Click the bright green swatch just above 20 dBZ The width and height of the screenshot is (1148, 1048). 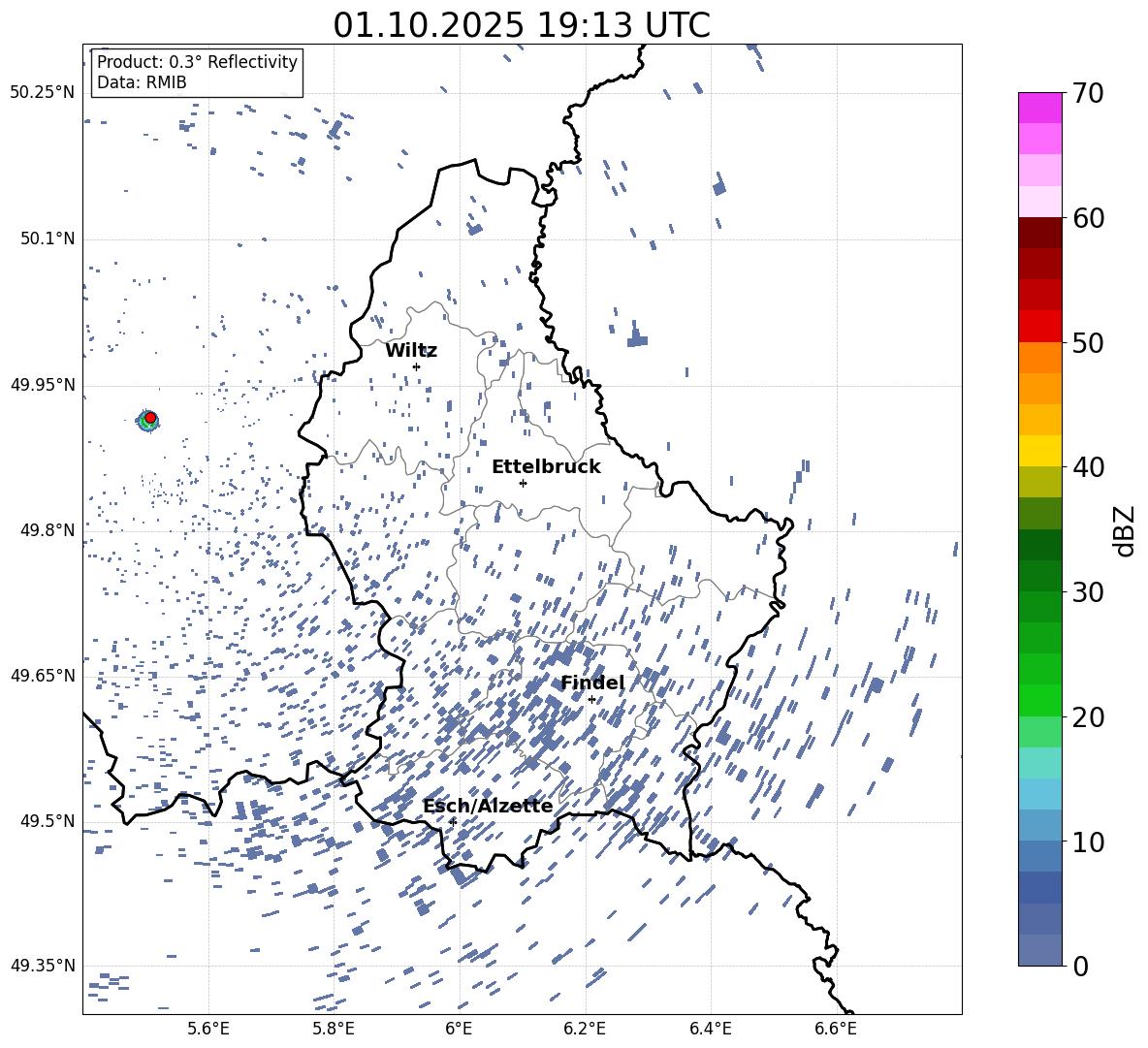(1039, 700)
